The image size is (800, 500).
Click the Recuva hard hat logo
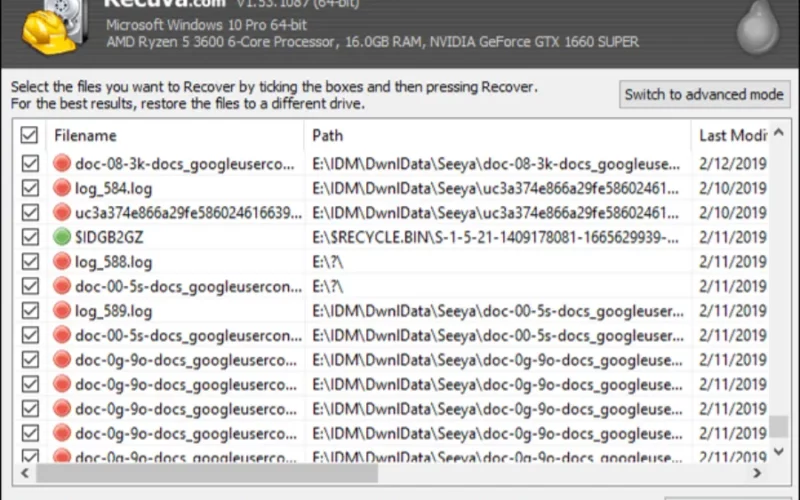pyautogui.click(x=54, y=27)
